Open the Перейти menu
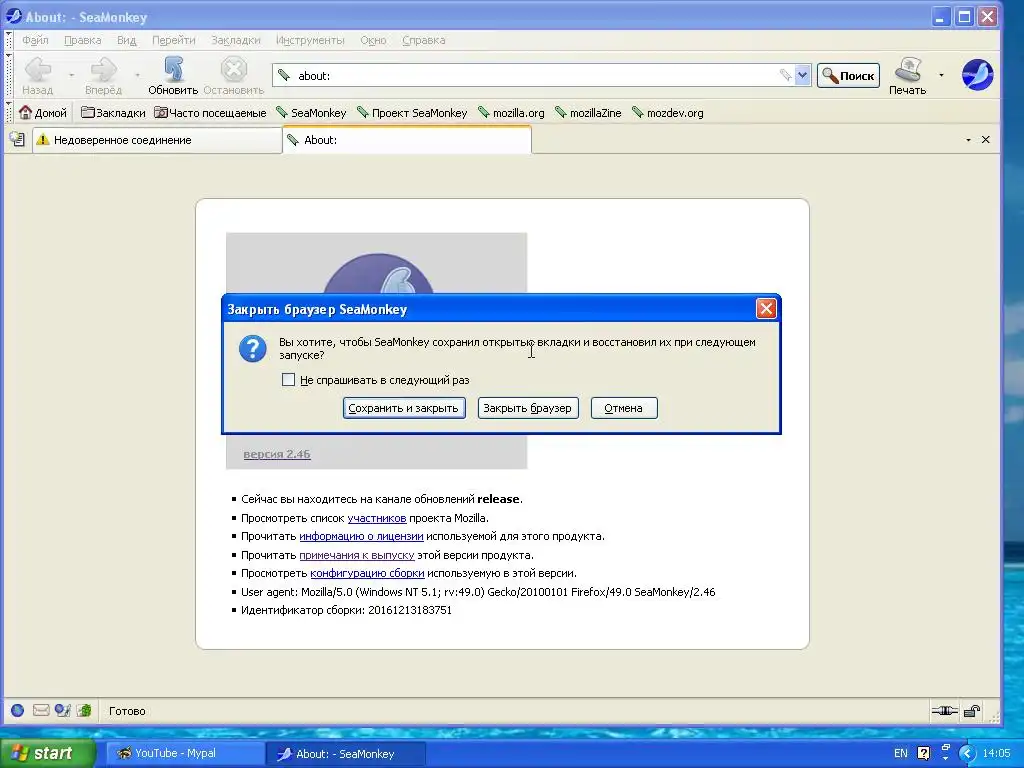This screenshot has height=768, width=1024. pos(174,40)
